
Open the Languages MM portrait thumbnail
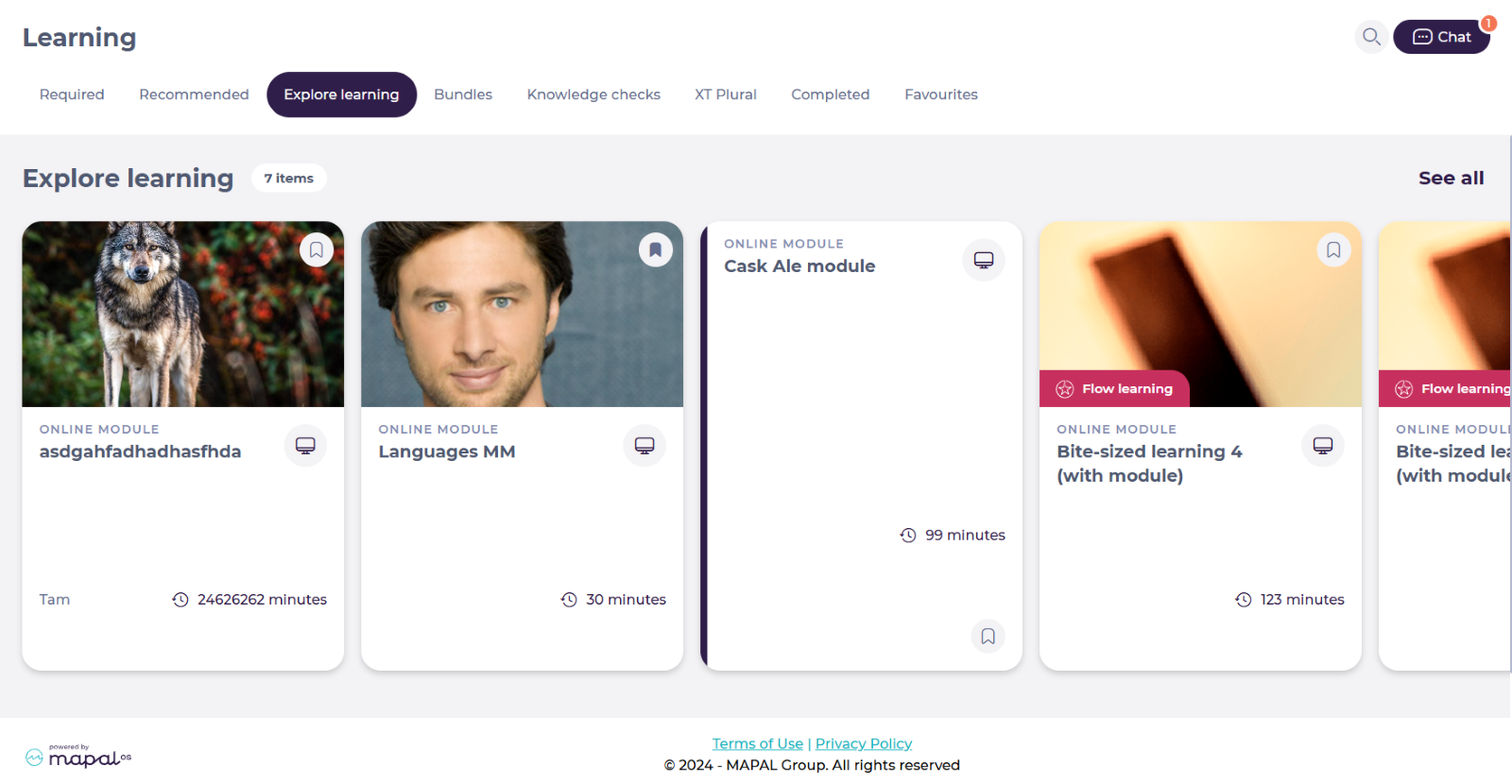[522, 315]
